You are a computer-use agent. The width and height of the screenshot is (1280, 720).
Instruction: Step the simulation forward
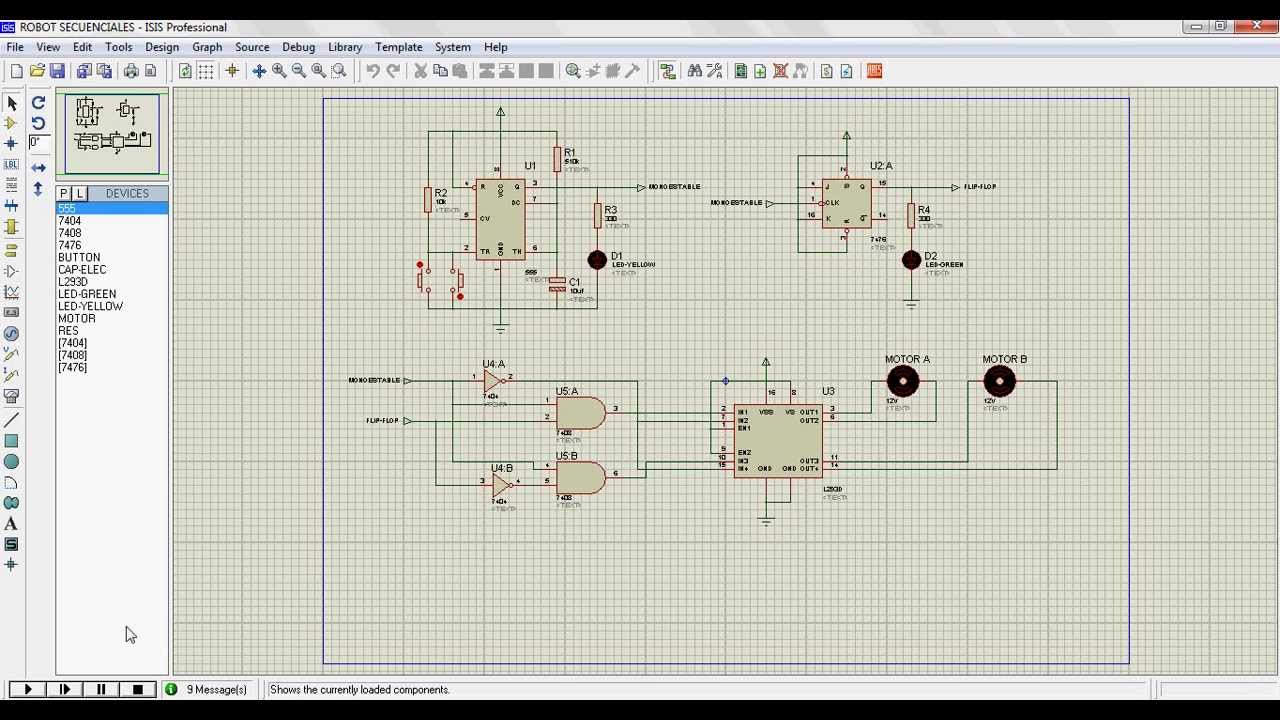tap(65, 689)
